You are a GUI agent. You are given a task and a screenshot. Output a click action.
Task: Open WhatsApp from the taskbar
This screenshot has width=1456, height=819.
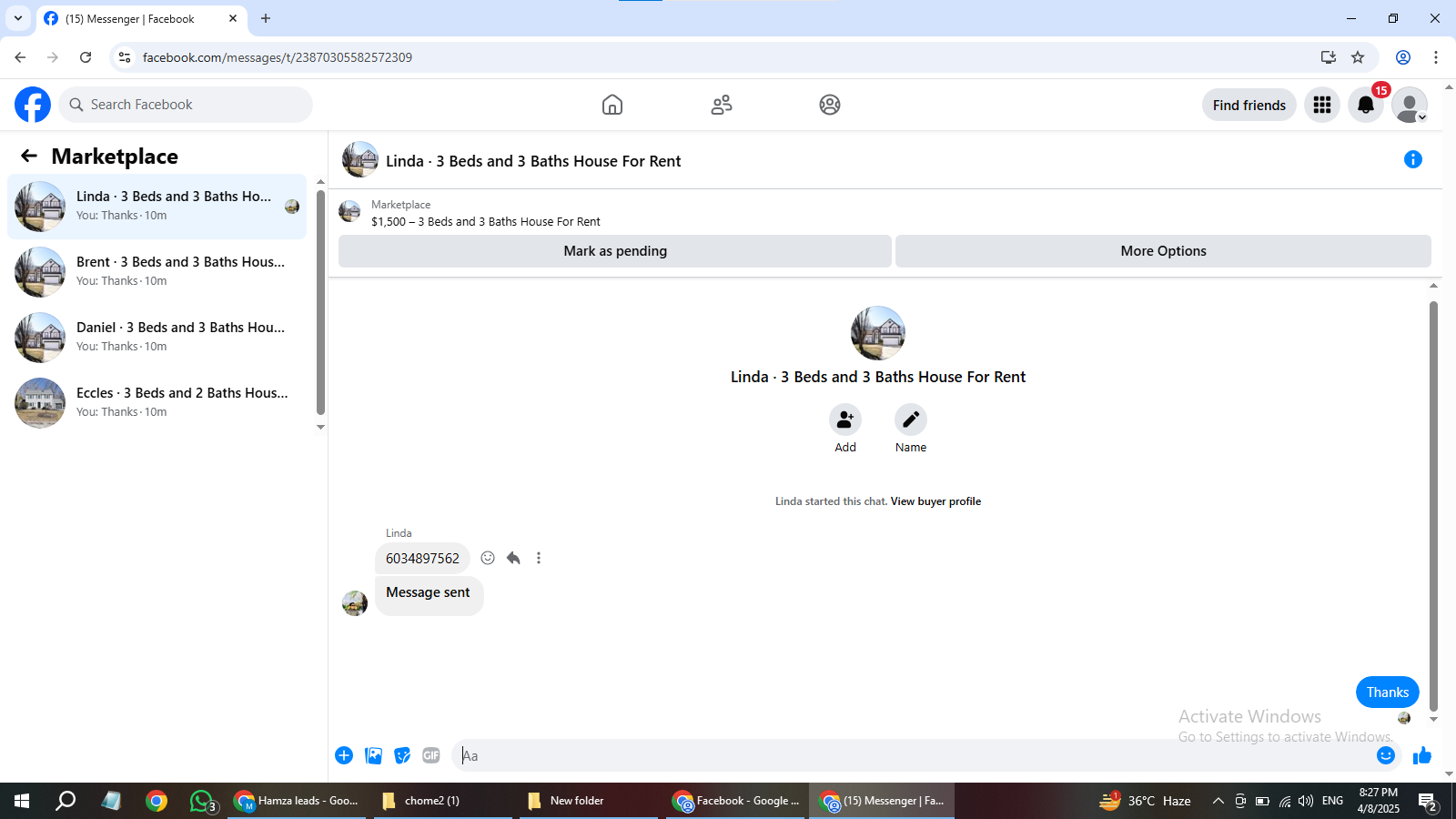tap(202, 801)
